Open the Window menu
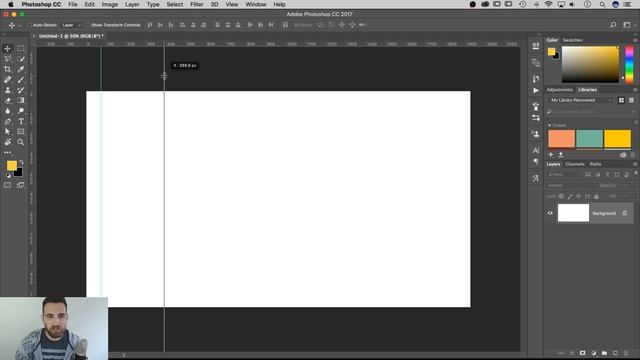 click(256, 4)
